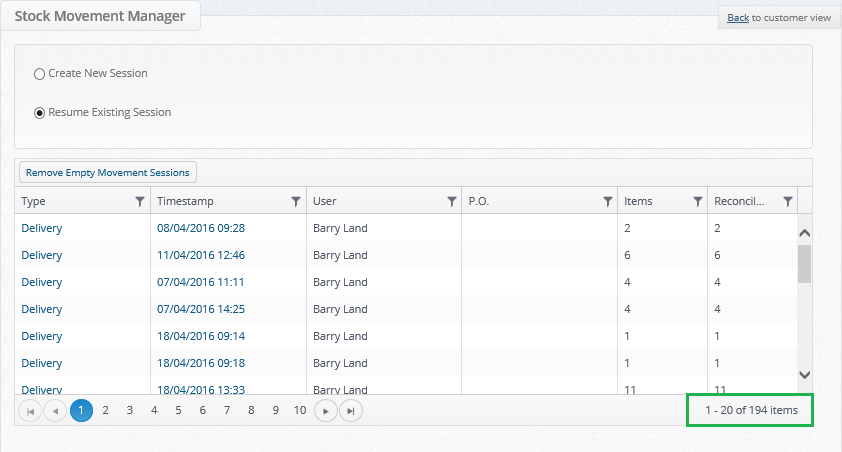The image size is (842, 452).
Task: Open the Items column filter
Action: pyautogui.click(x=698, y=201)
